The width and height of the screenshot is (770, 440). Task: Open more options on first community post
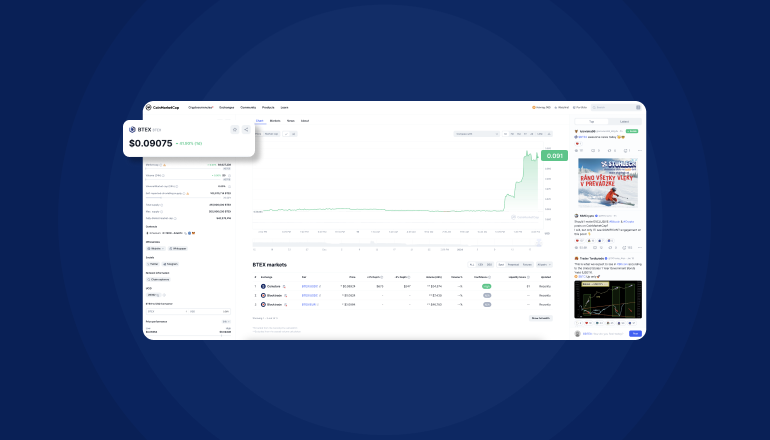(x=639, y=150)
